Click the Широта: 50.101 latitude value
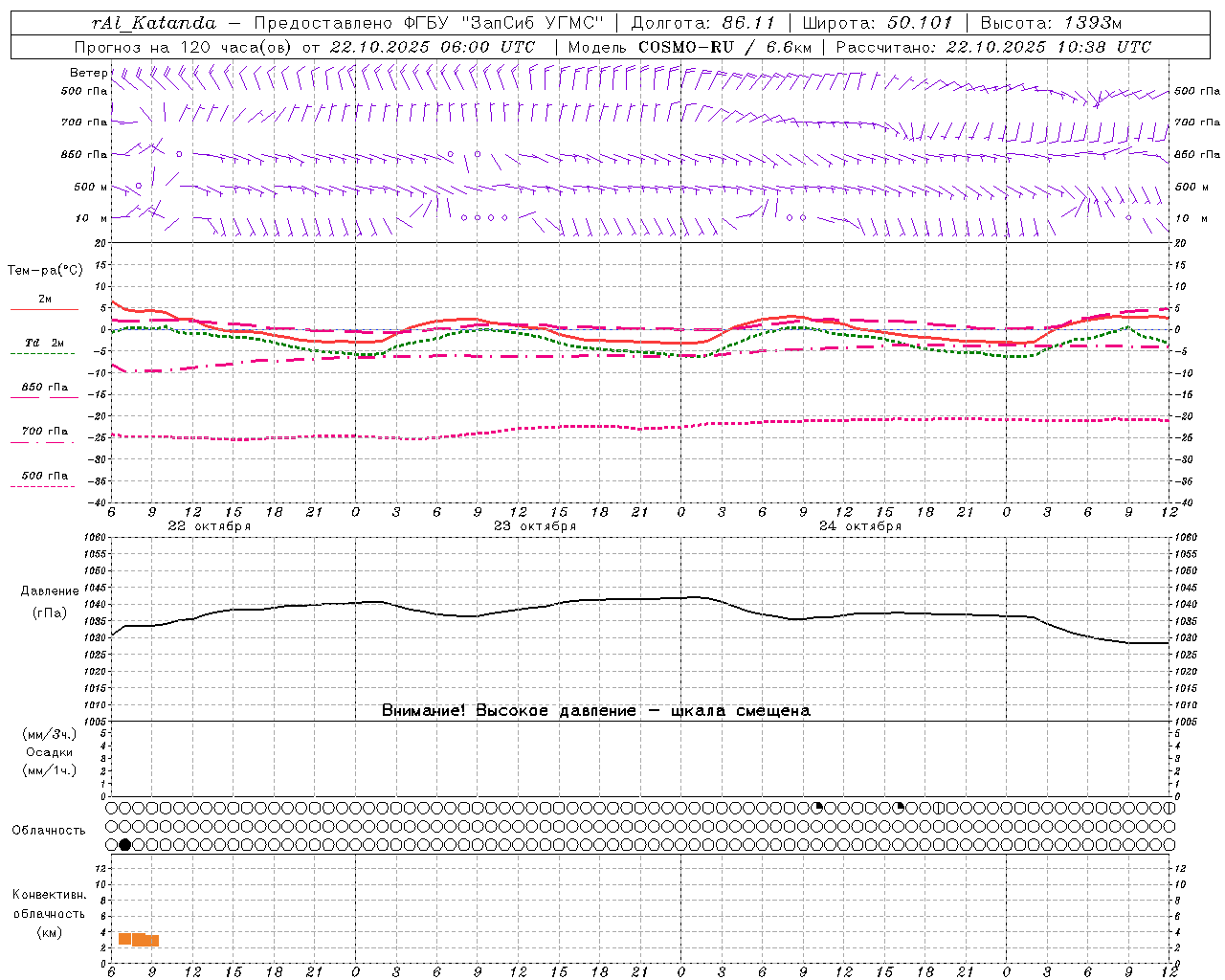Viewport: 1225px width, 980px height. point(878,23)
